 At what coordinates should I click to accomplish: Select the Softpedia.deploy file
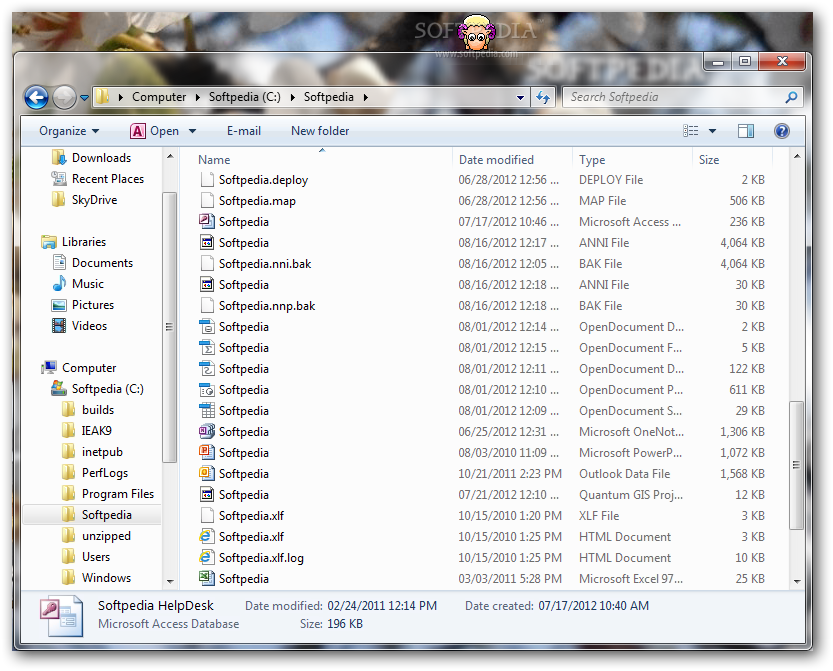[x=264, y=180]
